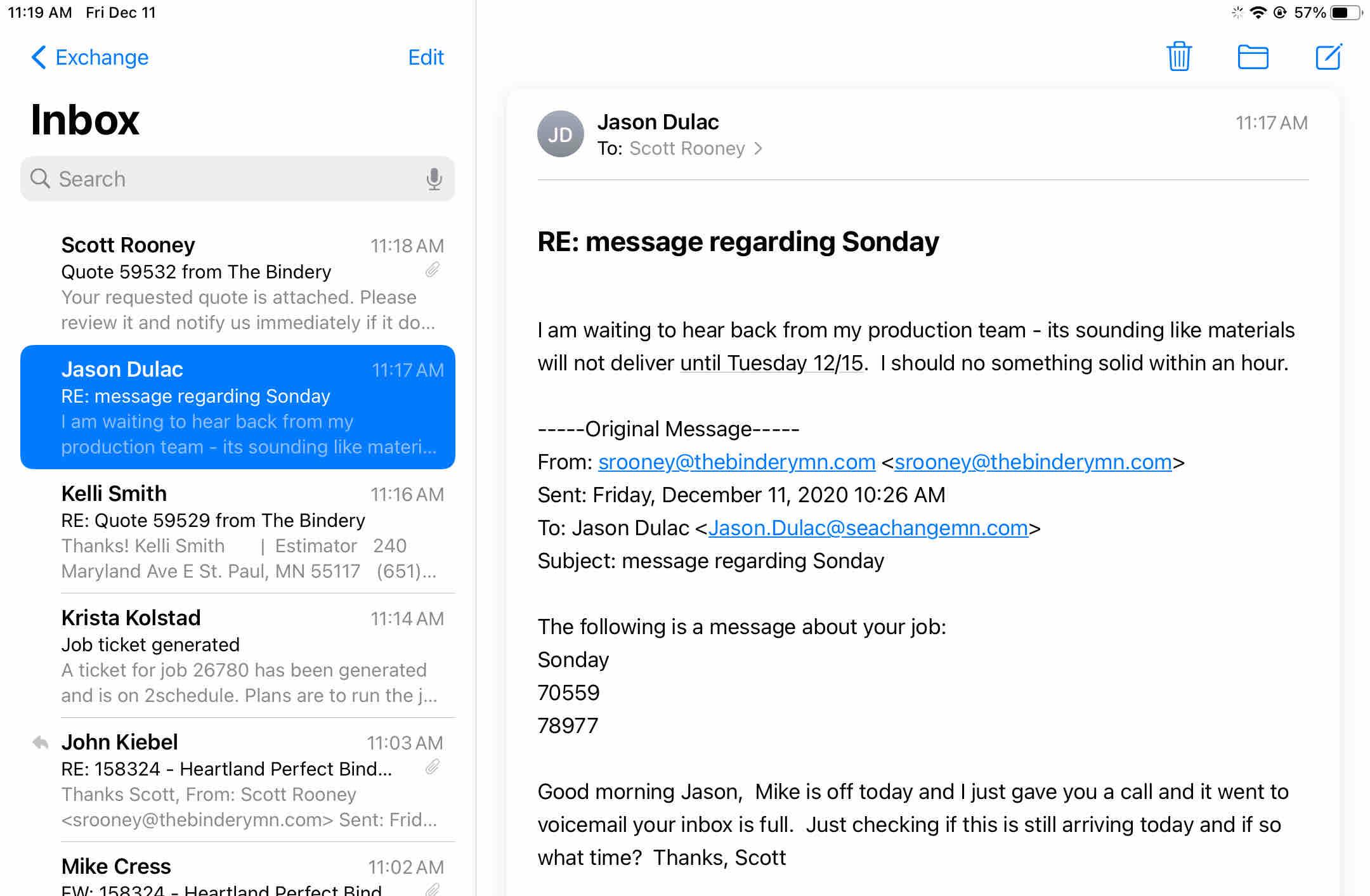Screen dimensions: 1370x896
Task: Compose a new message with pencil icon
Action: click(1328, 57)
